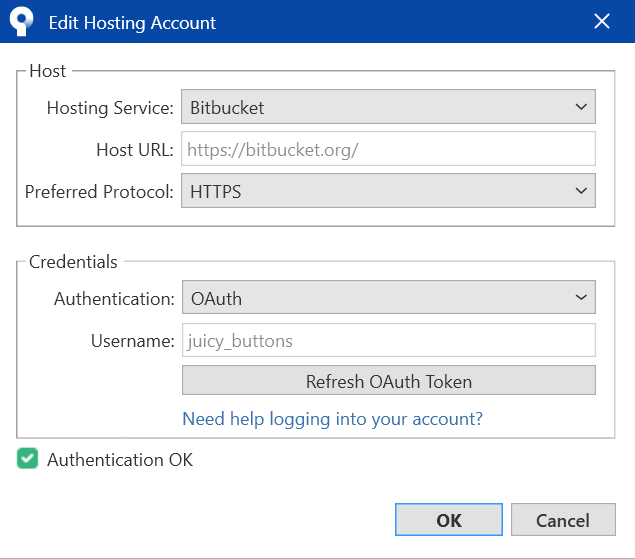Image resolution: width=635 pixels, height=559 pixels.
Task: Dismiss dialog with the Cancel button
Action: pyautogui.click(x=563, y=520)
